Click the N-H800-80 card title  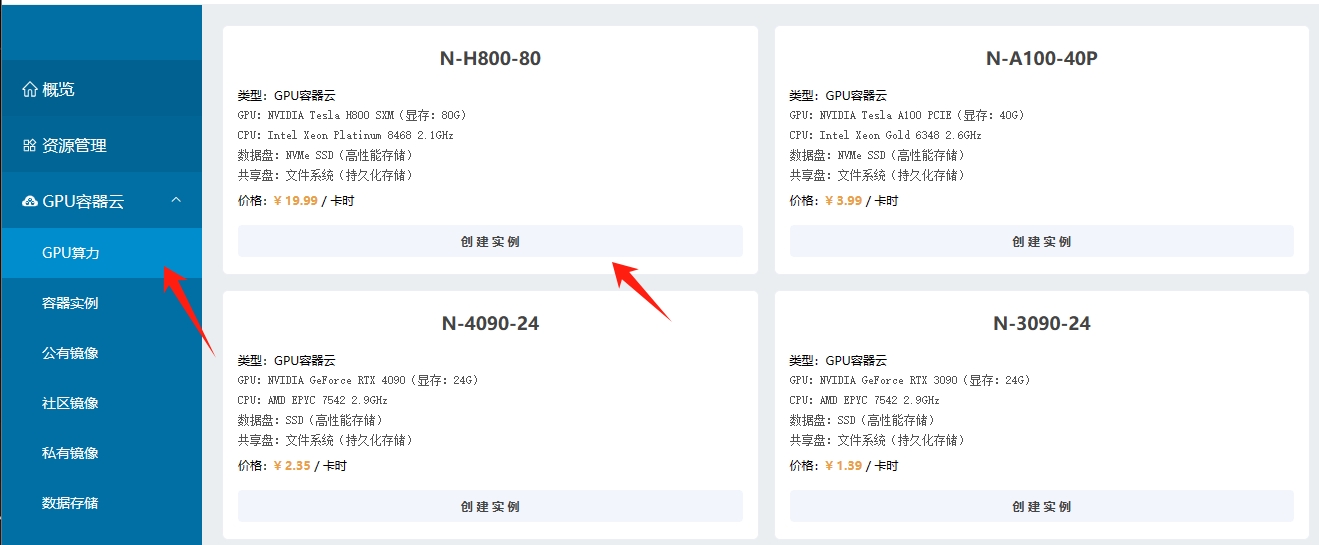coord(490,58)
